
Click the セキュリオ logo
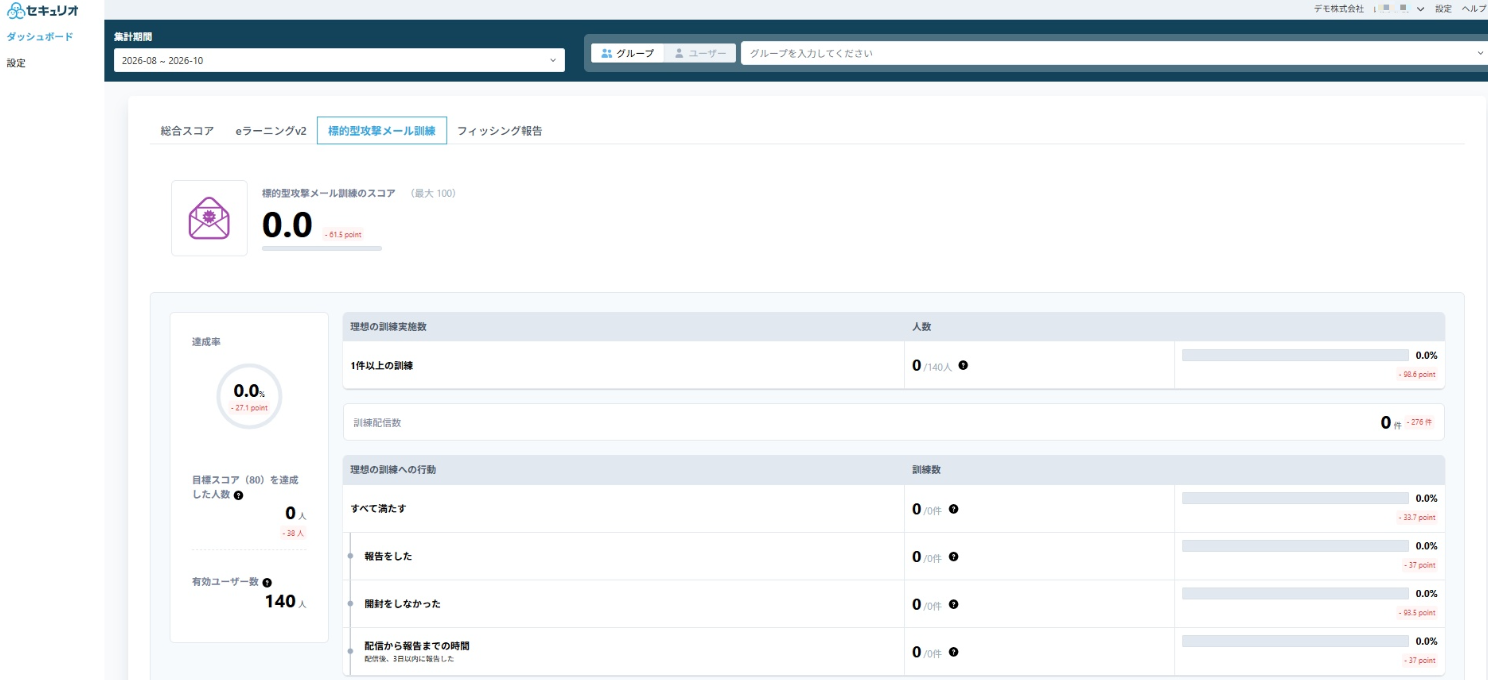[43, 10]
